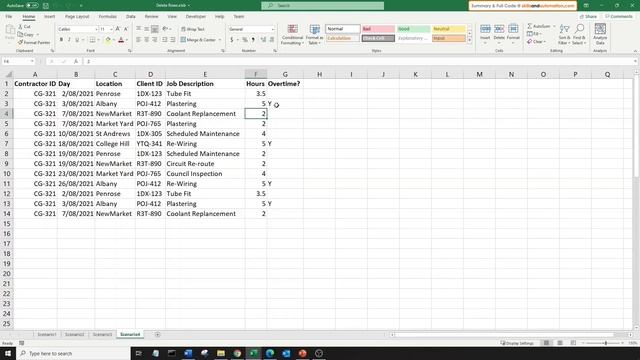Open the Developer ribbon tab
Viewport: 640px width, 360px height.
(x=196, y=16)
